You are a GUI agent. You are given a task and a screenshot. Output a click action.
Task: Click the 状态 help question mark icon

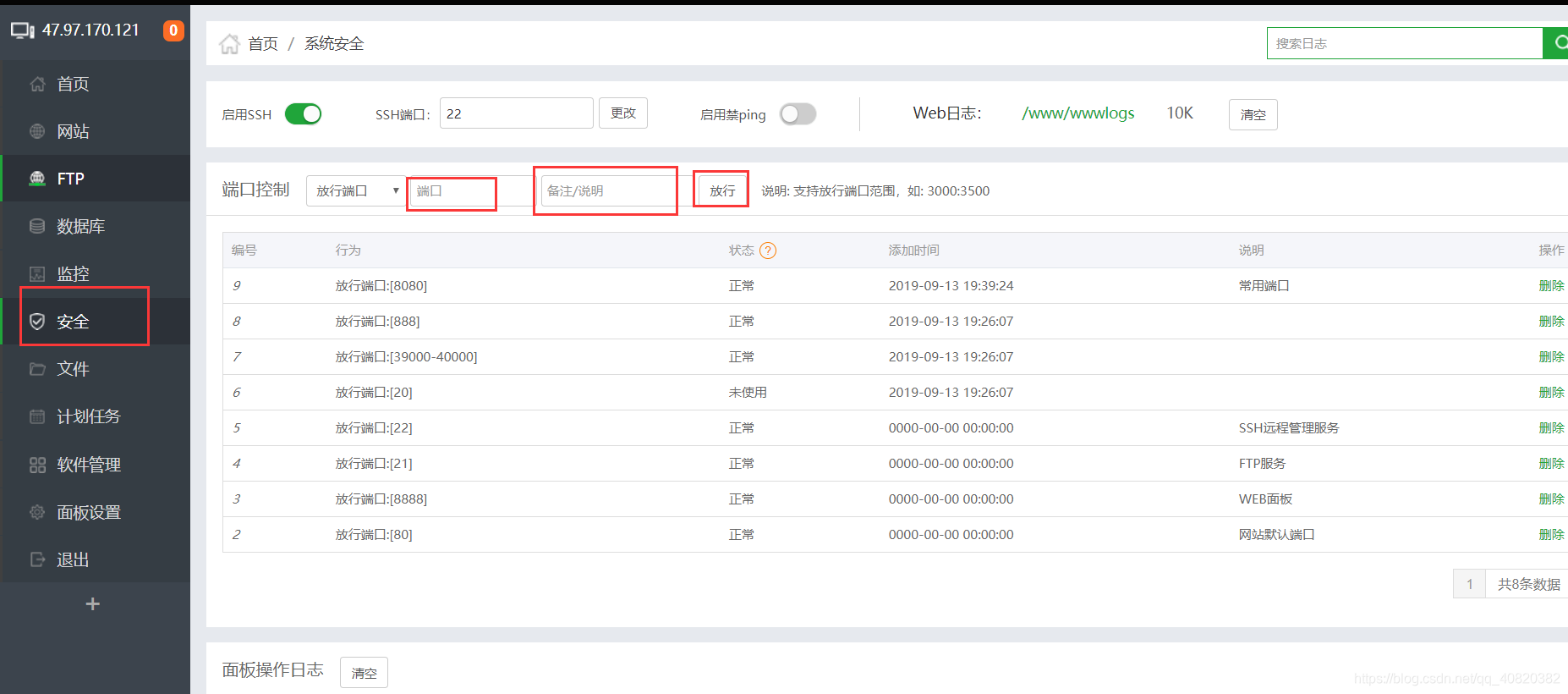pyautogui.click(x=768, y=251)
